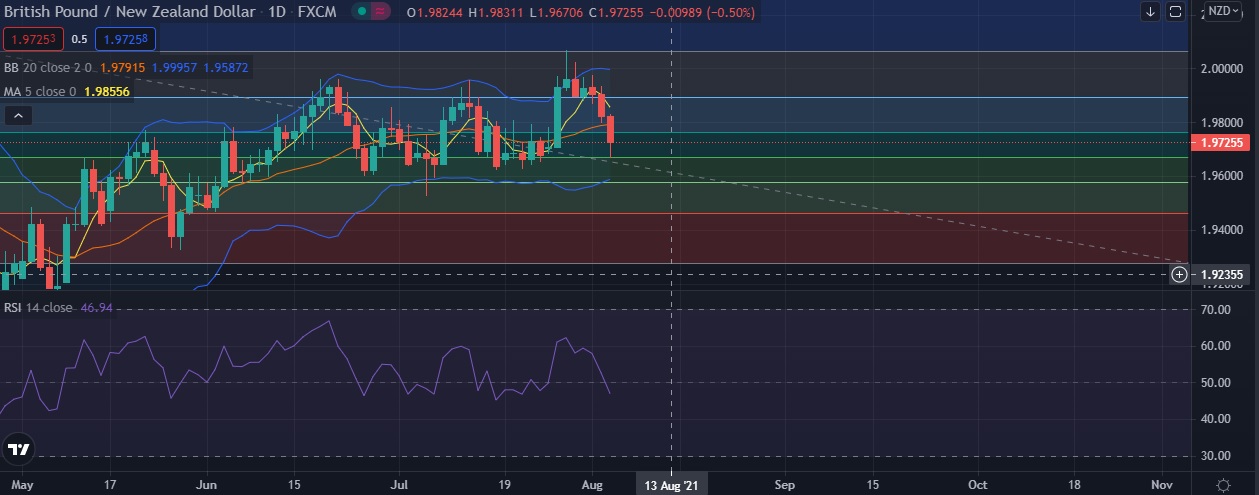Select the RSI 14 close indicator label
The image size is (1259, 495).
click(38, 308)
